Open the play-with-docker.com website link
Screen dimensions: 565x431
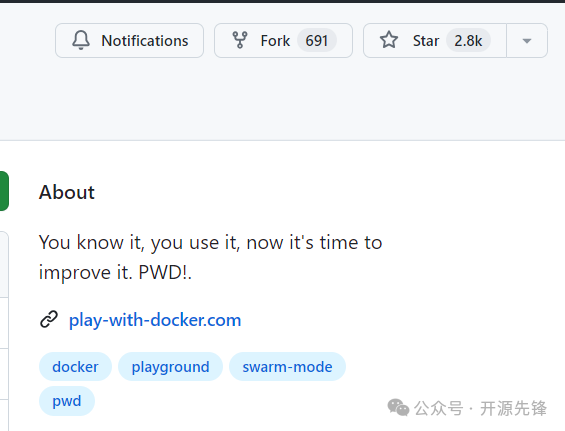click(155, 320)
